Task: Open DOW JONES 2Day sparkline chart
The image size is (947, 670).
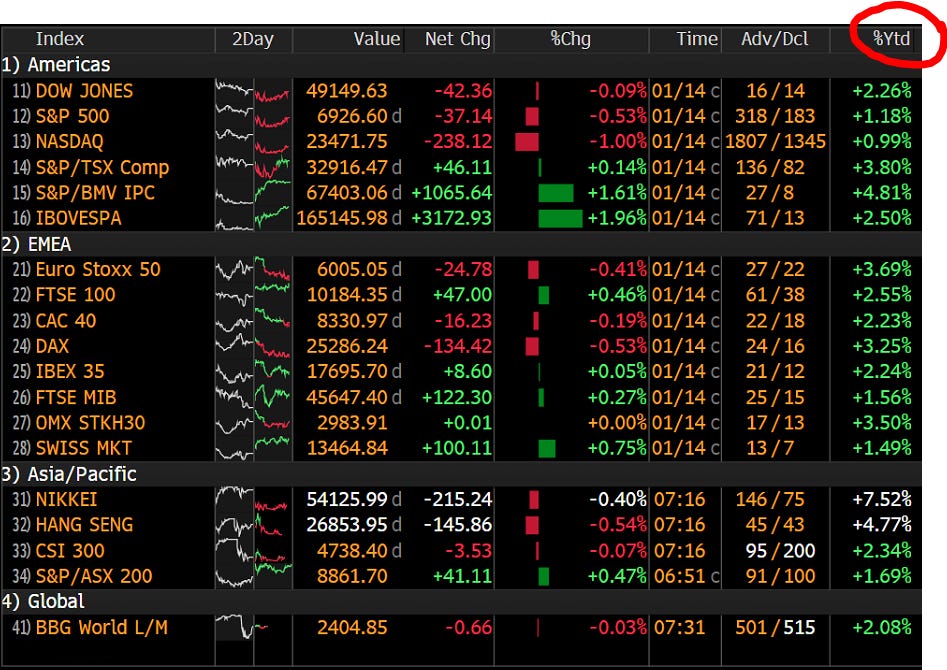Action: 253,91
